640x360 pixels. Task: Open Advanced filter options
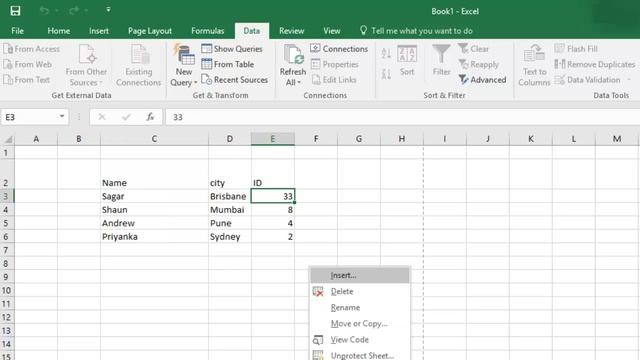(x=482, y=80)
